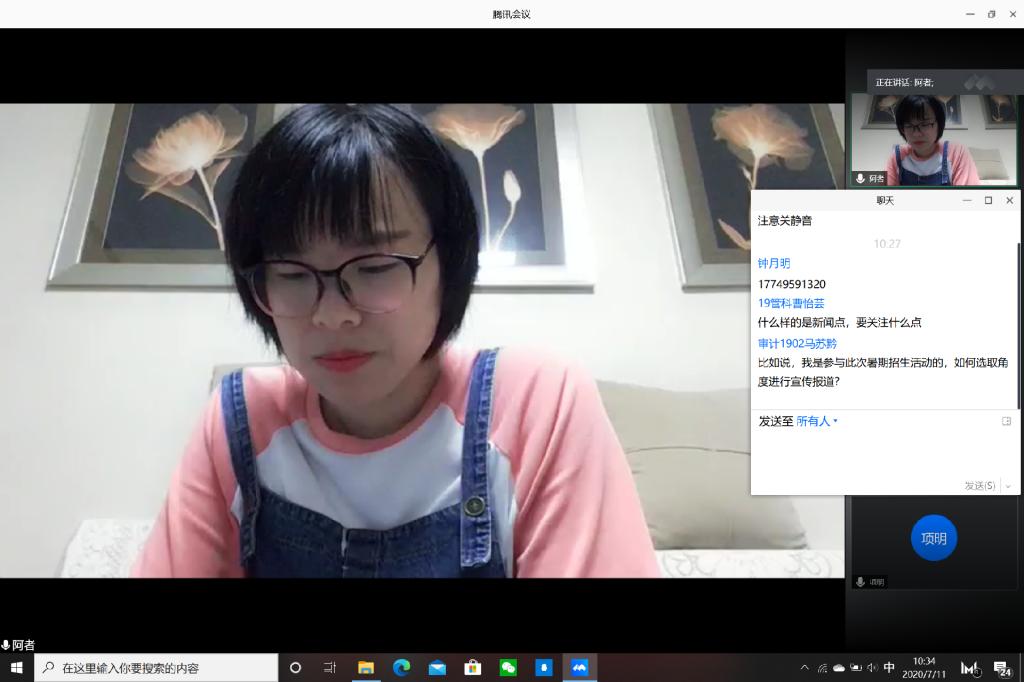Open WeChat from the taskbar
1024x682 pixels.
(x=508, y=667)
